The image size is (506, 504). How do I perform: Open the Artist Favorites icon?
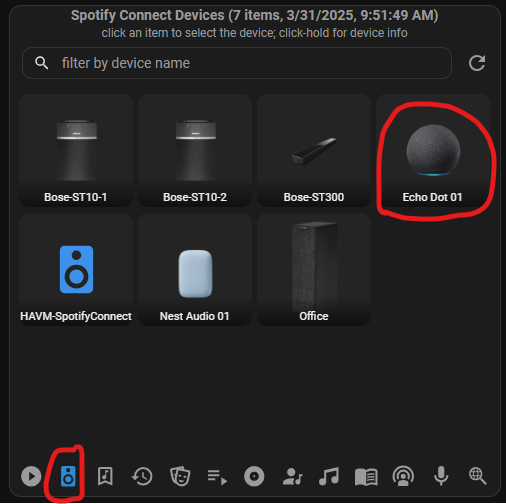292,476
